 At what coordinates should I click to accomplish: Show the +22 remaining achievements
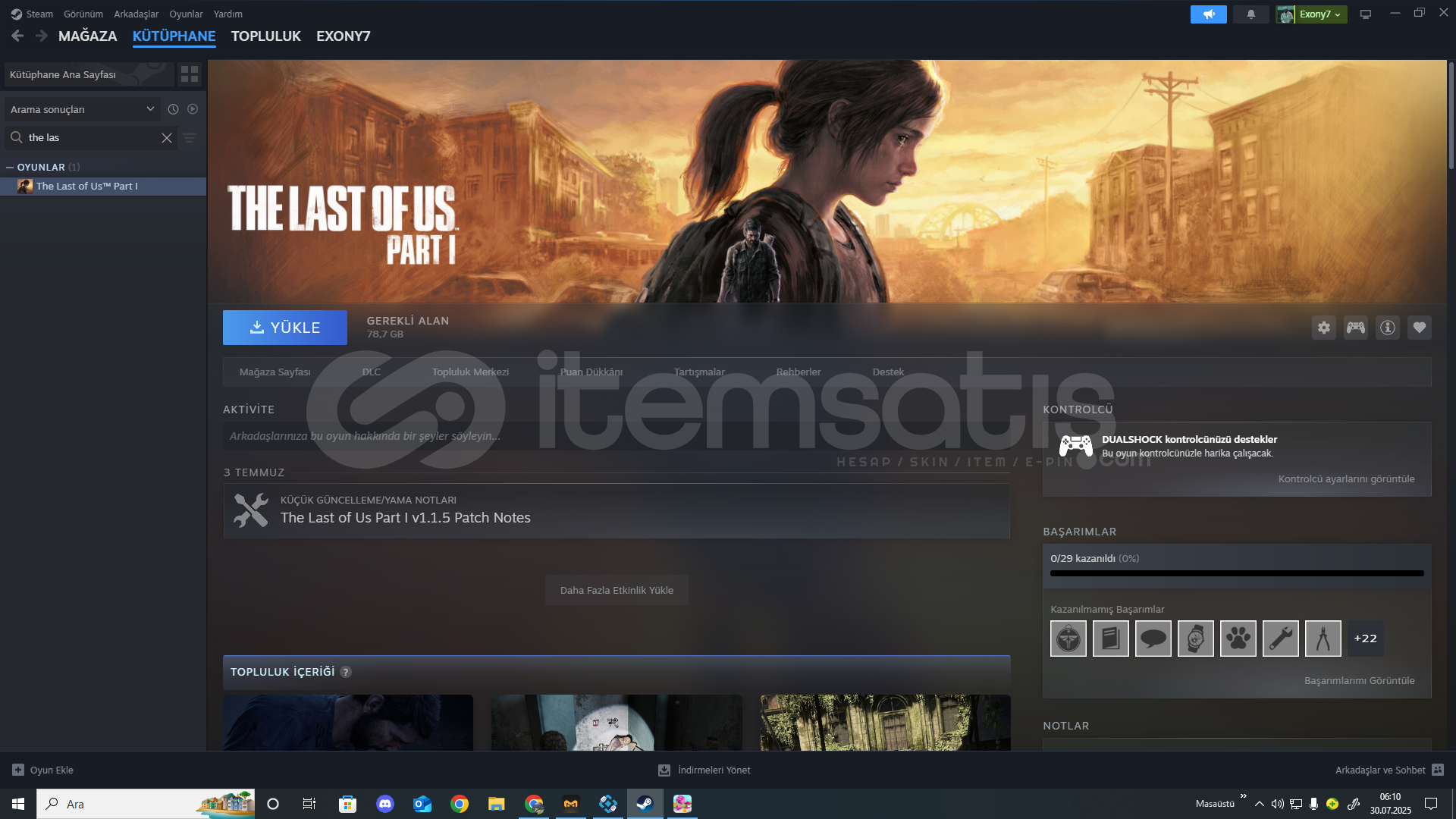tap(1366, 639)
